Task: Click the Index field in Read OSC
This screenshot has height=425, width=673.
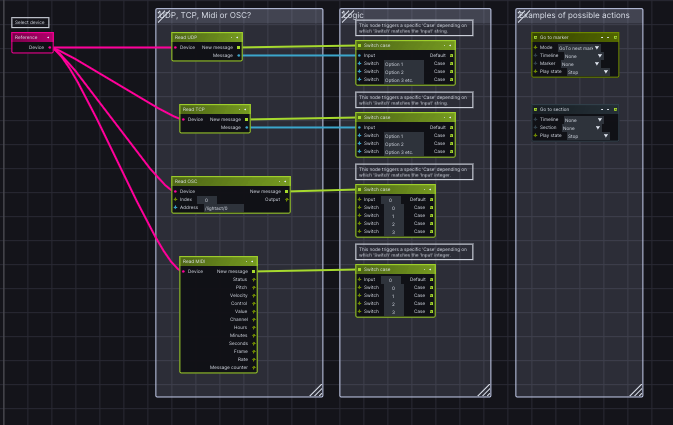Action: [205, 199]
